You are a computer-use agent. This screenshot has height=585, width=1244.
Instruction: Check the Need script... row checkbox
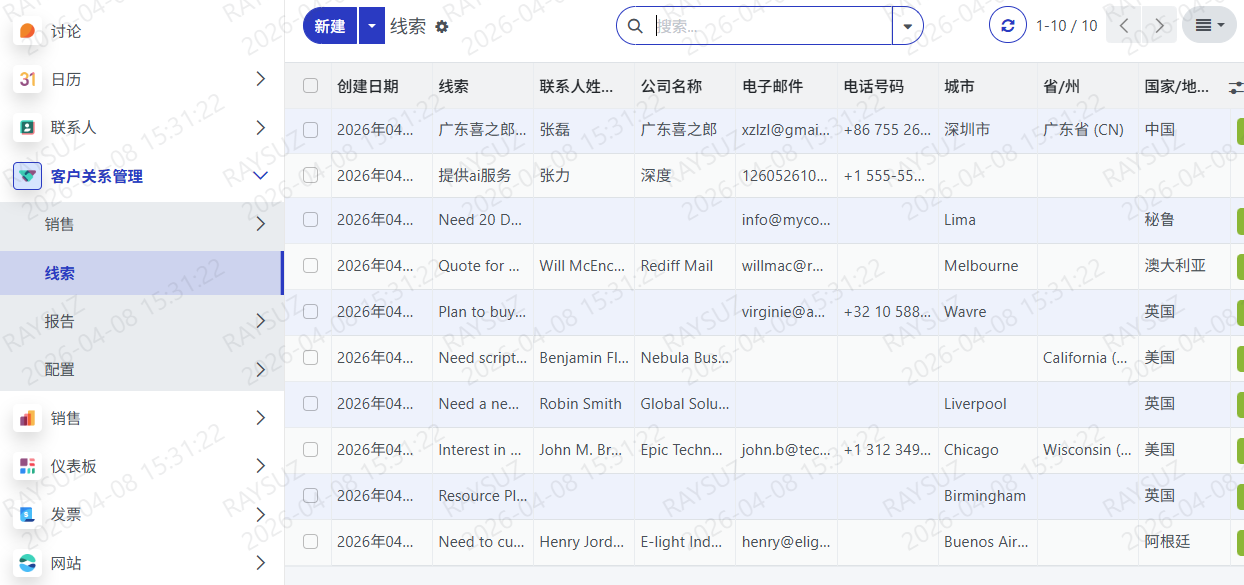(x=310, y=358)
